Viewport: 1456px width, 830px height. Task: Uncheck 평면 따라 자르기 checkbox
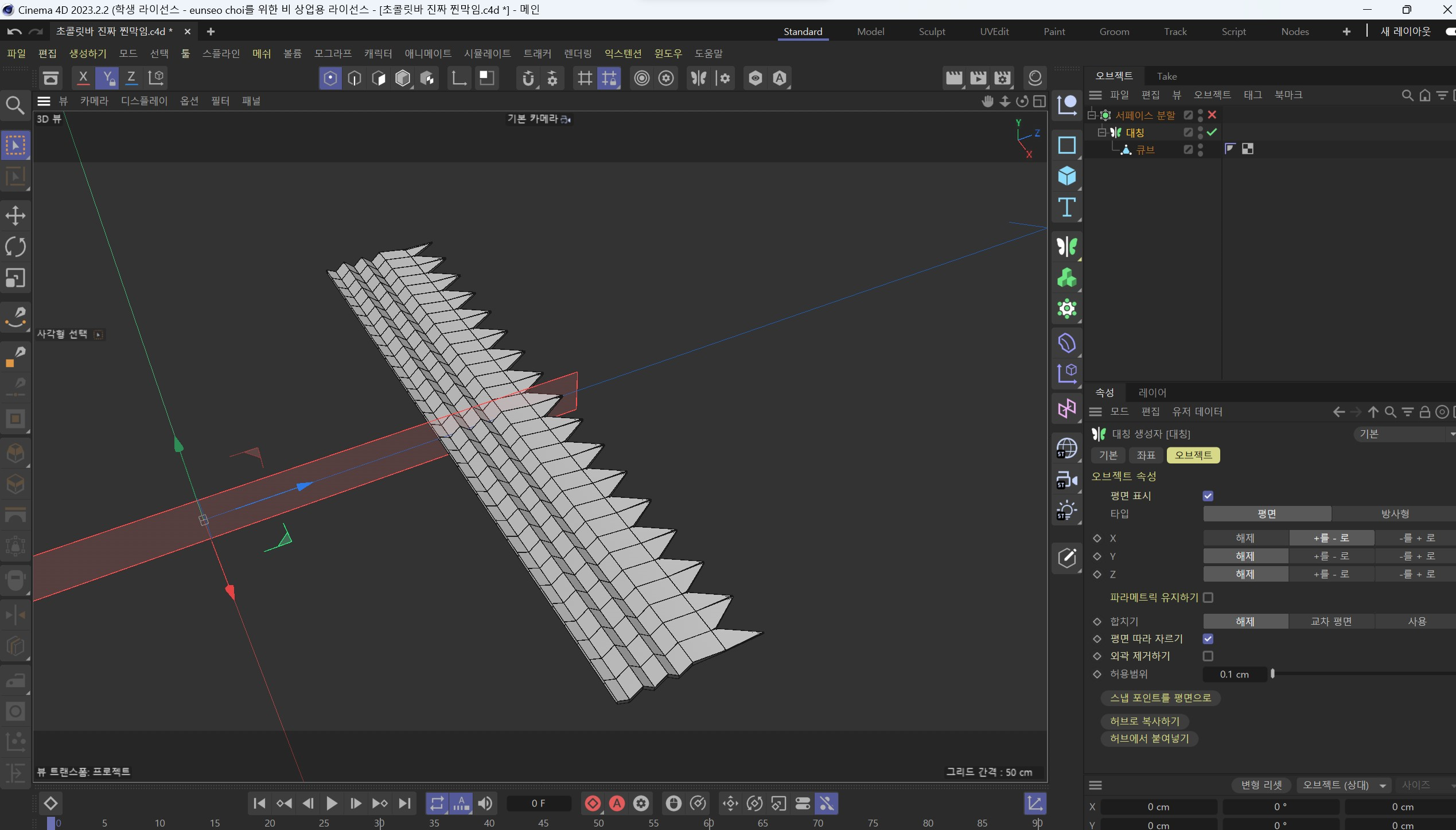pos(1208,638)
